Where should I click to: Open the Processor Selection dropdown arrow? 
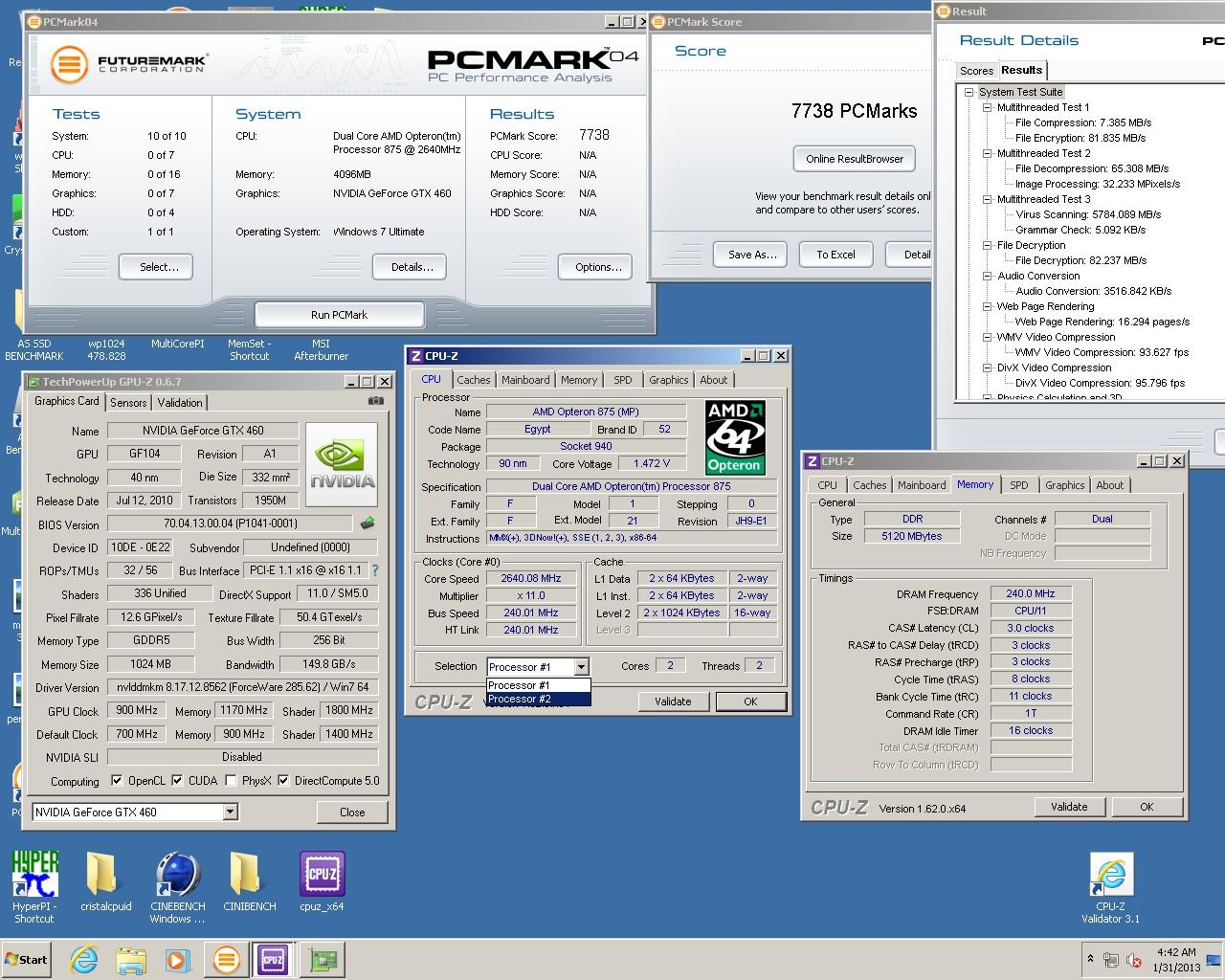[x=580, y=666]
